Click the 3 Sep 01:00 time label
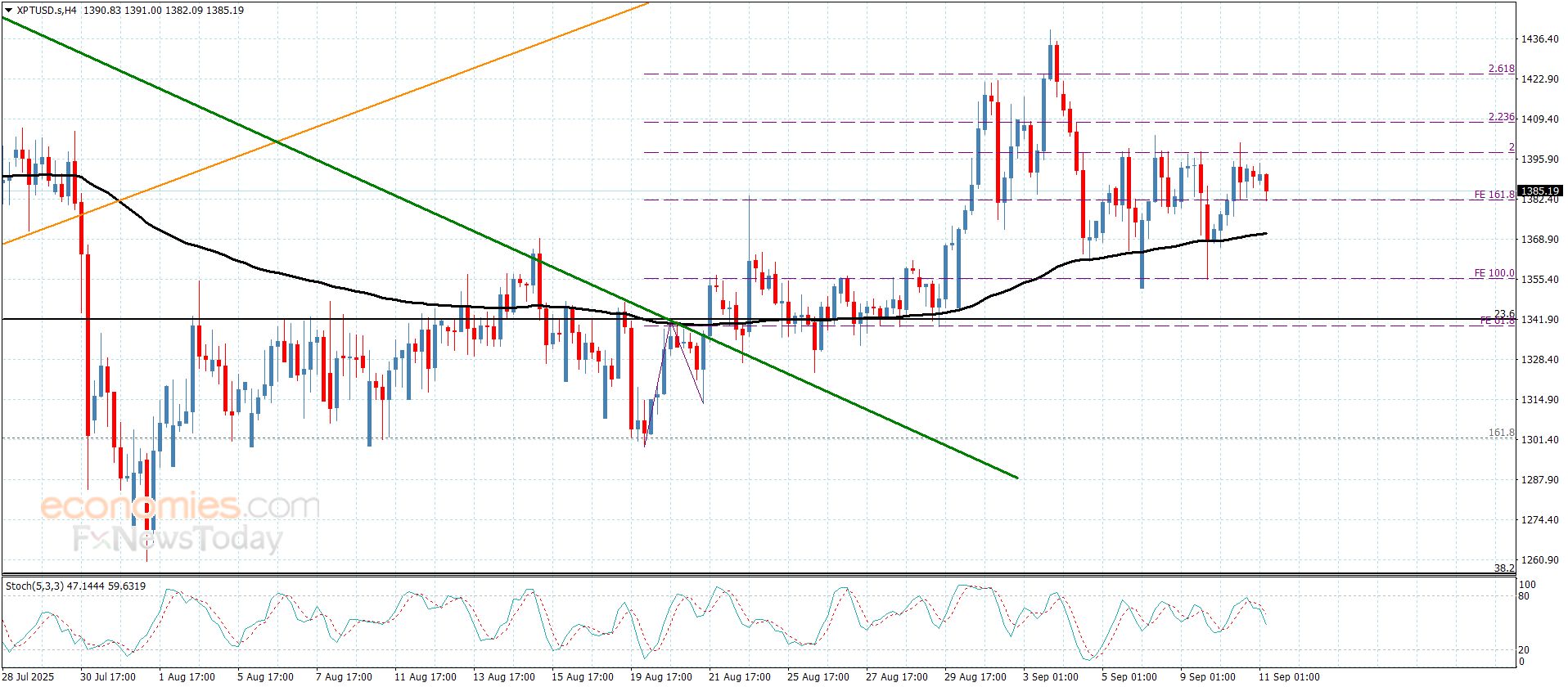This screenshot has height=687, width=1568. click(x=1050, y=676)
